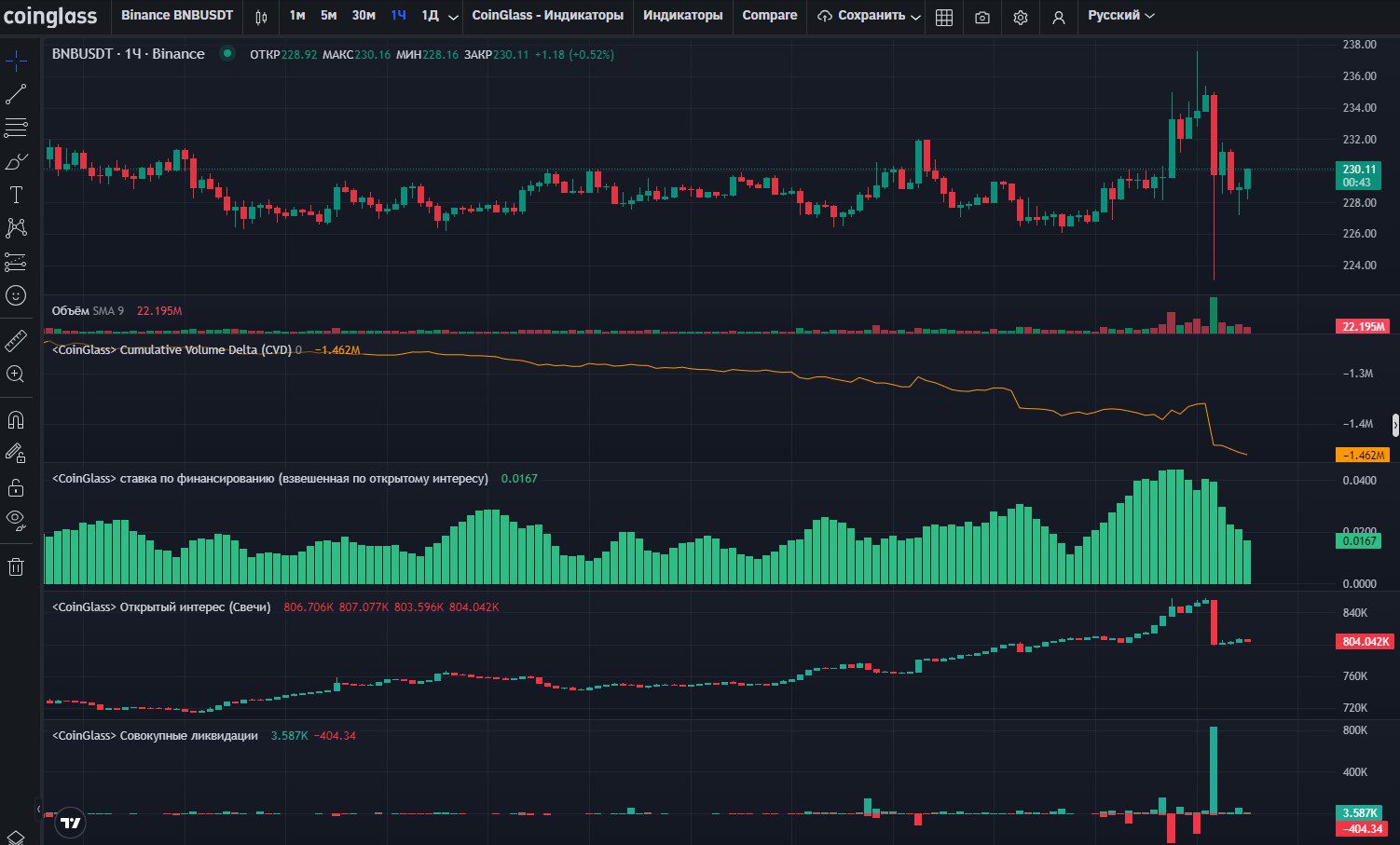Image resolution: width=1400 pixels, height=845 pixels.
Task: Switch to the 30м timeframe
Action: point(364,16)
